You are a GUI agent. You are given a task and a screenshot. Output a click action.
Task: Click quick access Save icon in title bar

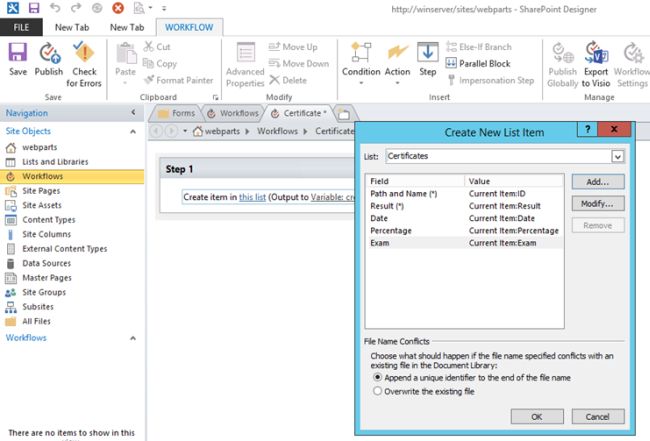(x=34, y=8)
